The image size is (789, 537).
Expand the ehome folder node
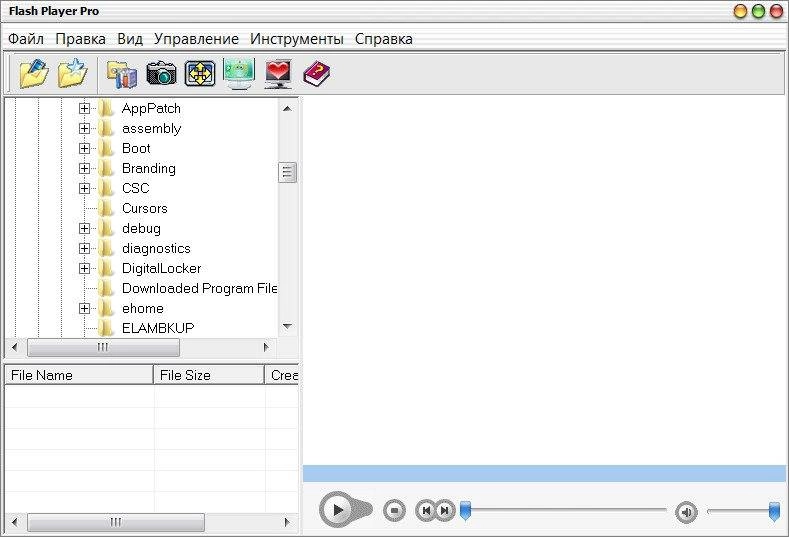click(x=85, y=309)
